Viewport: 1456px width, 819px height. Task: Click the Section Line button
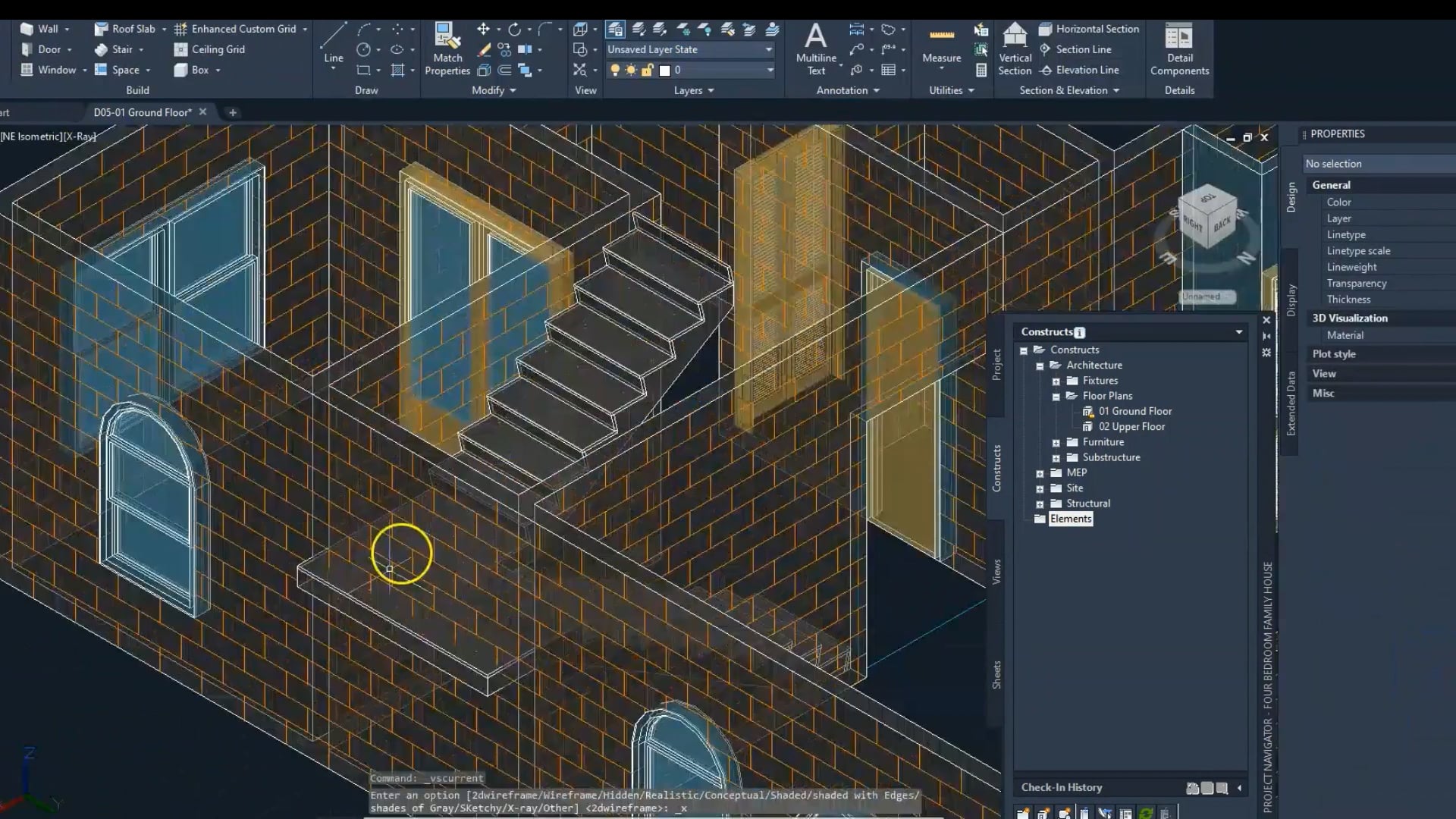coord(1075,49)
